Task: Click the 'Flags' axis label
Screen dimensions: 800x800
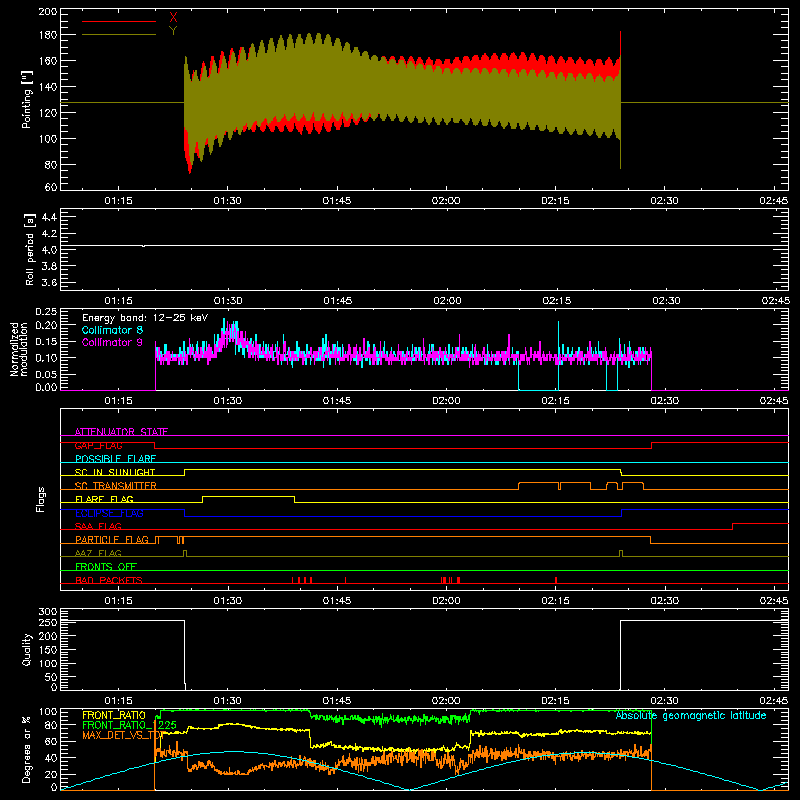Action: click(x=41, y=499)
